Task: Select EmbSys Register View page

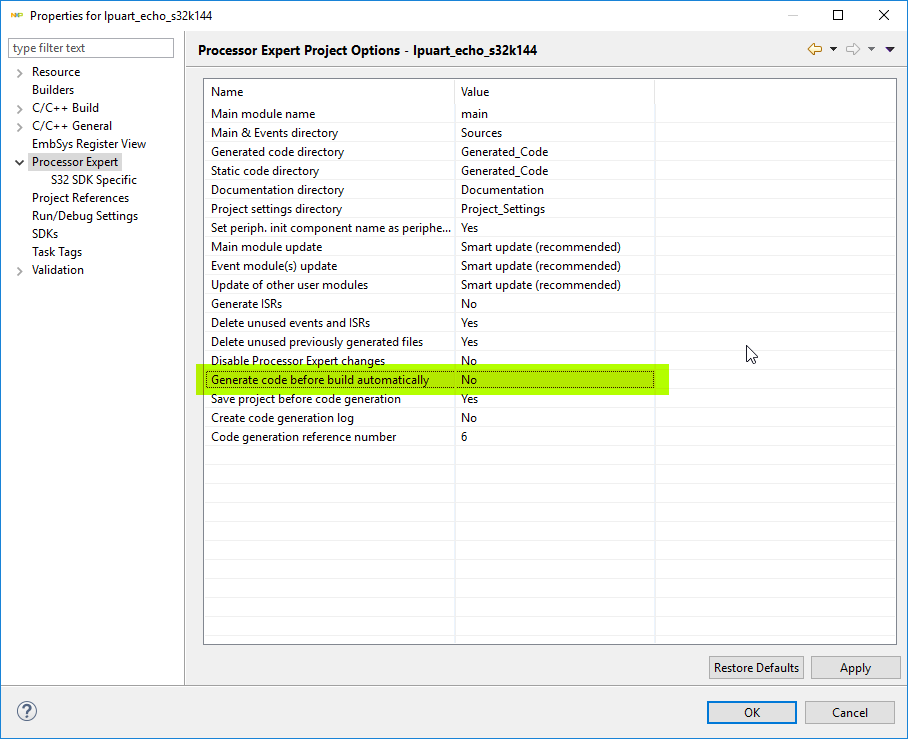Action: pos(89,144)
